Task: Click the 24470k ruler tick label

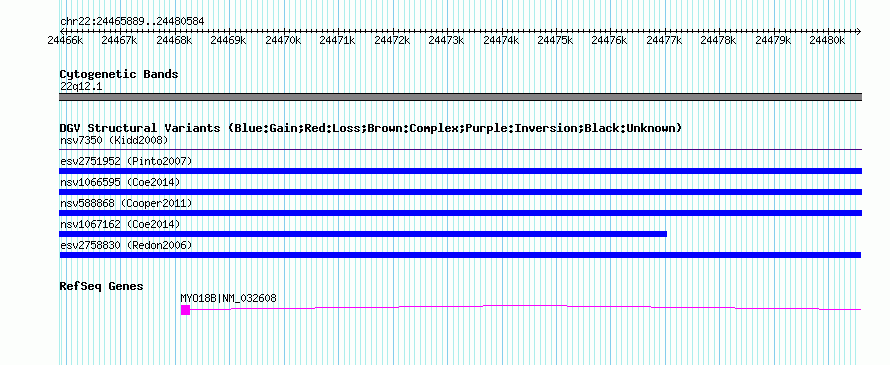Action: click(283, 40)
